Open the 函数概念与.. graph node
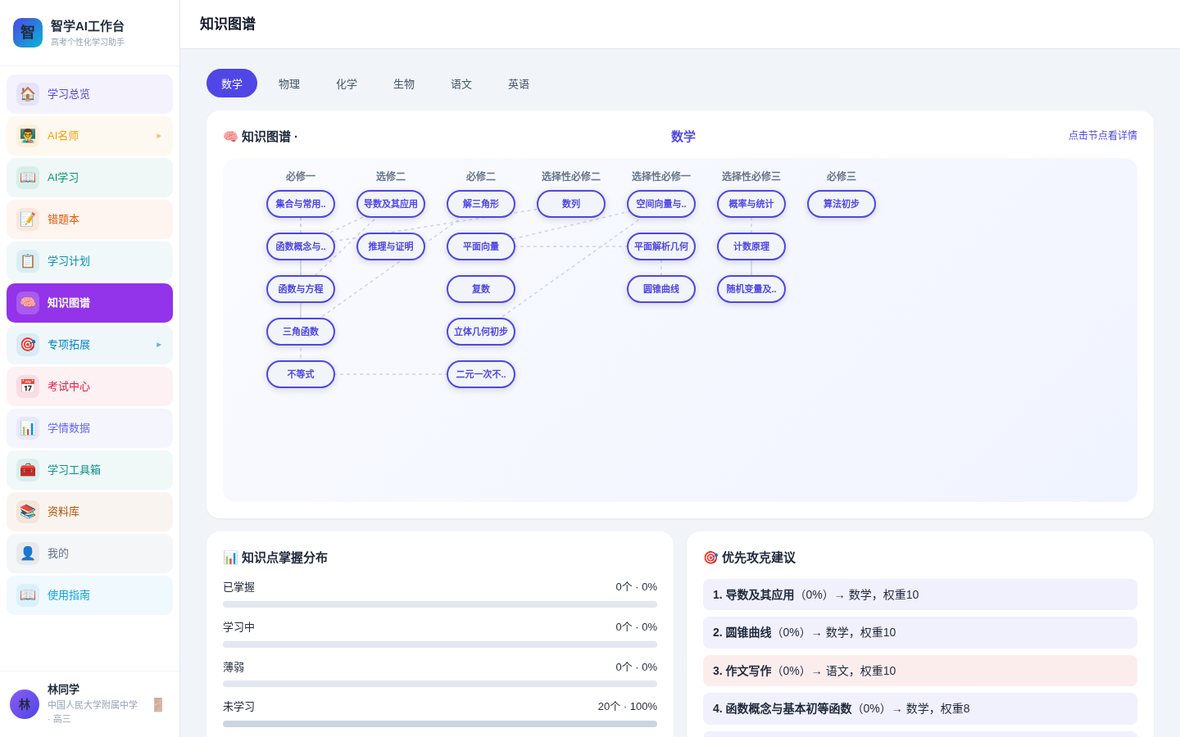The image size is (1180, 737). [x=300, y=246]
